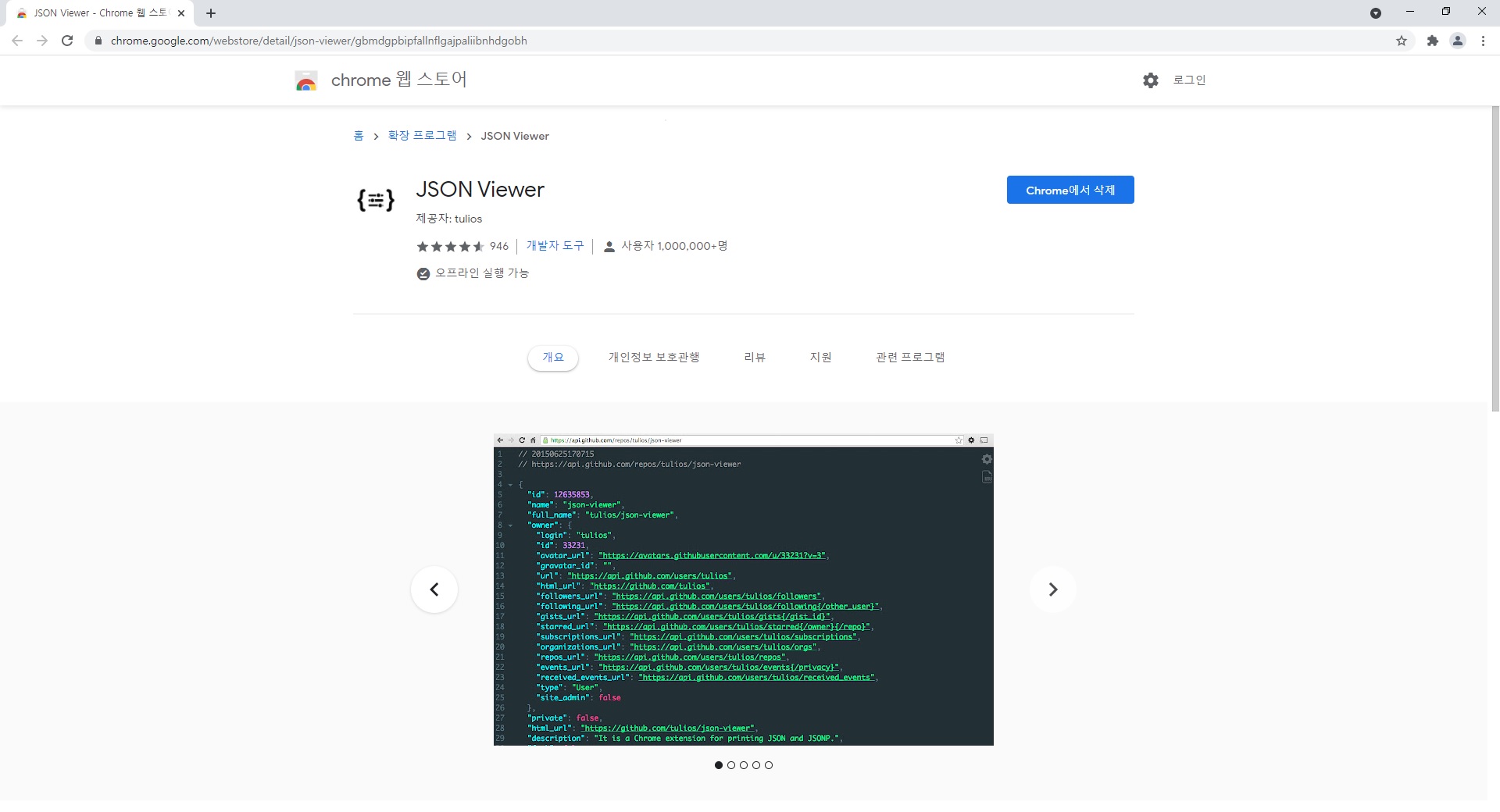Go back using the browser back arrow

tap(17, 41)
